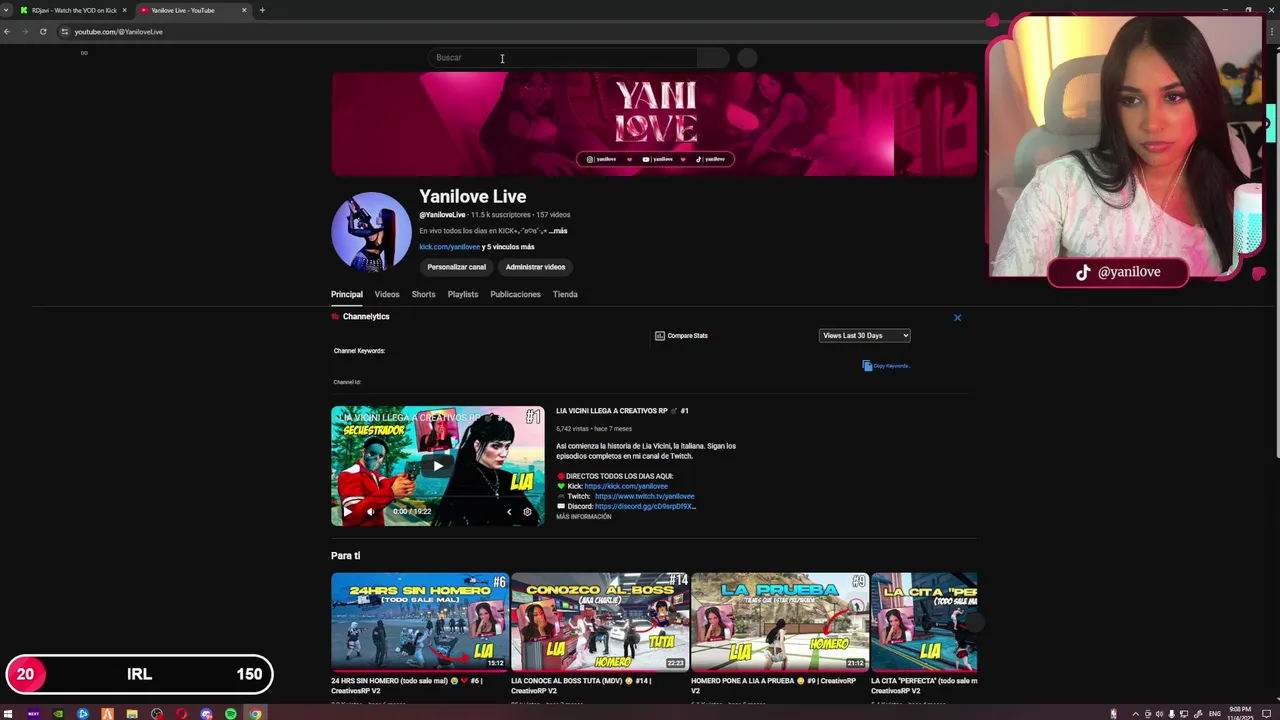The height and width of the screenshot is (720, 1280).
Task: Open Spotify from the taskbar
Action: click(x=231, y=714)
